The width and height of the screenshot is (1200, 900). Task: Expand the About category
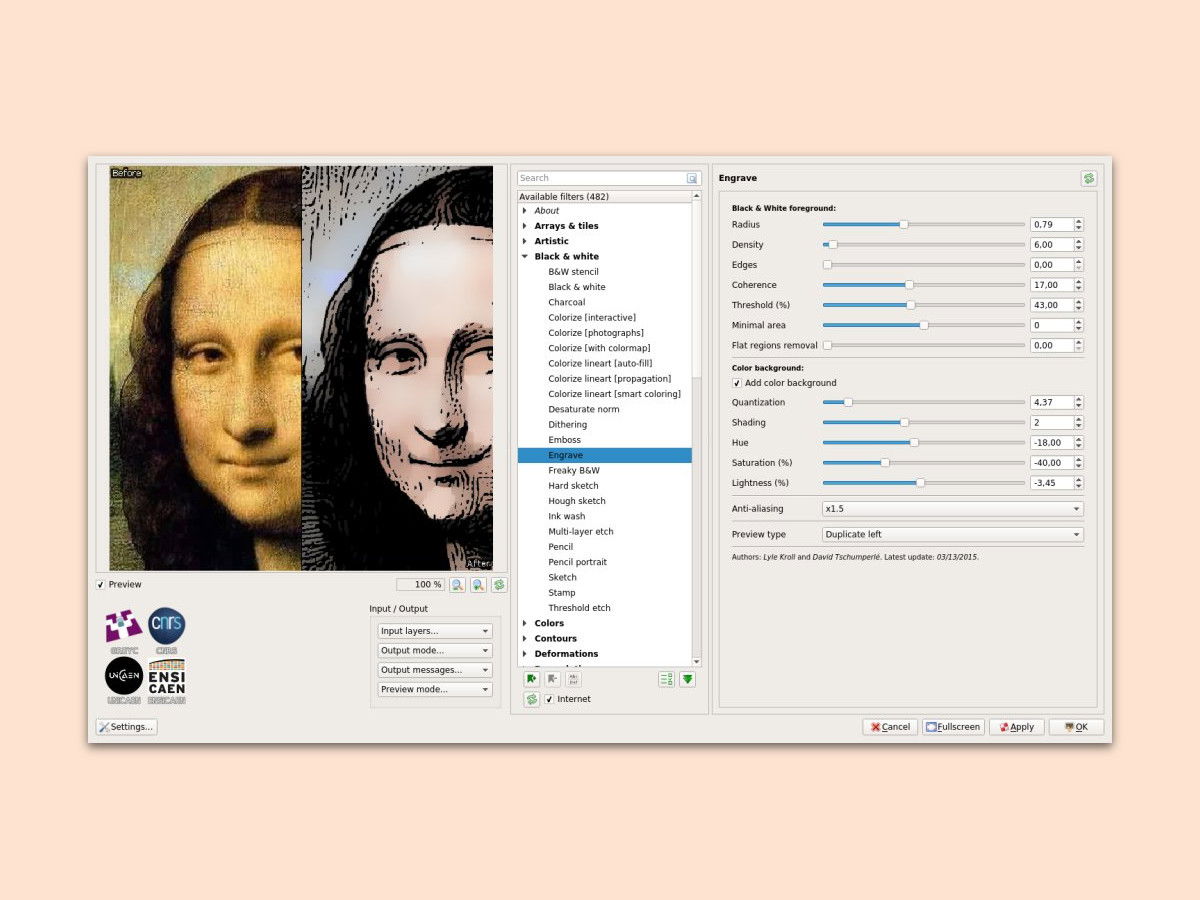click(x=524, y=211)
